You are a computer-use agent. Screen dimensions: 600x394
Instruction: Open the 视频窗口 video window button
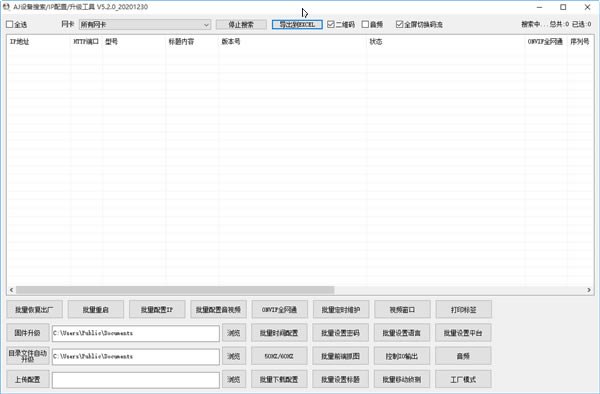402,309
